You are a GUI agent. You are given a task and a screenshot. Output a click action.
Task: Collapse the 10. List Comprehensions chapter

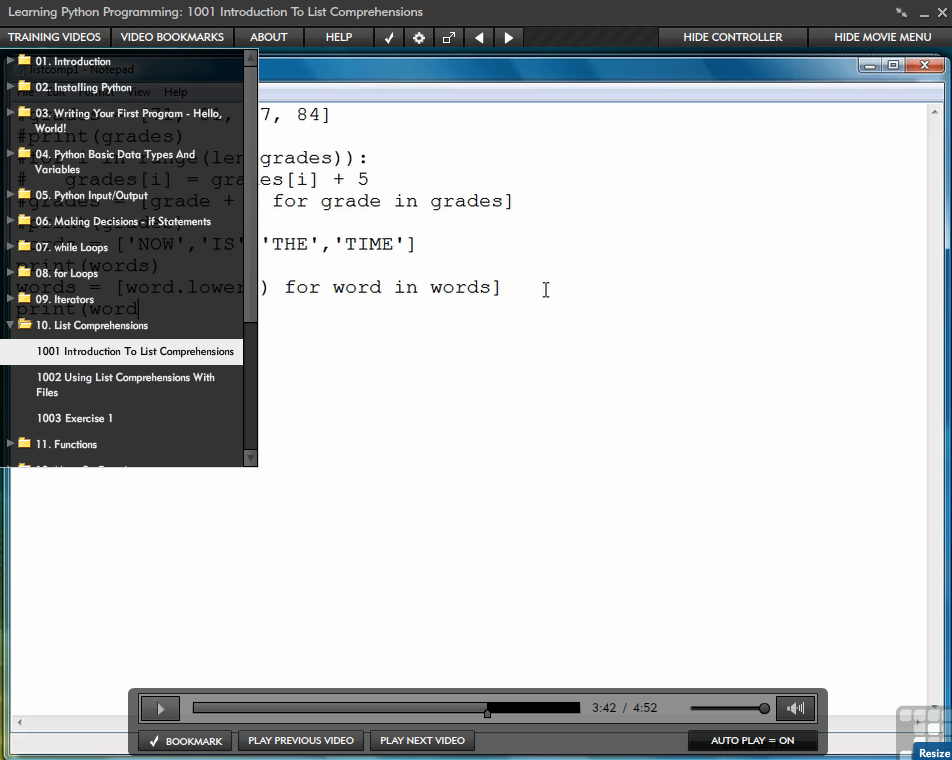click(x=90, y=325)
